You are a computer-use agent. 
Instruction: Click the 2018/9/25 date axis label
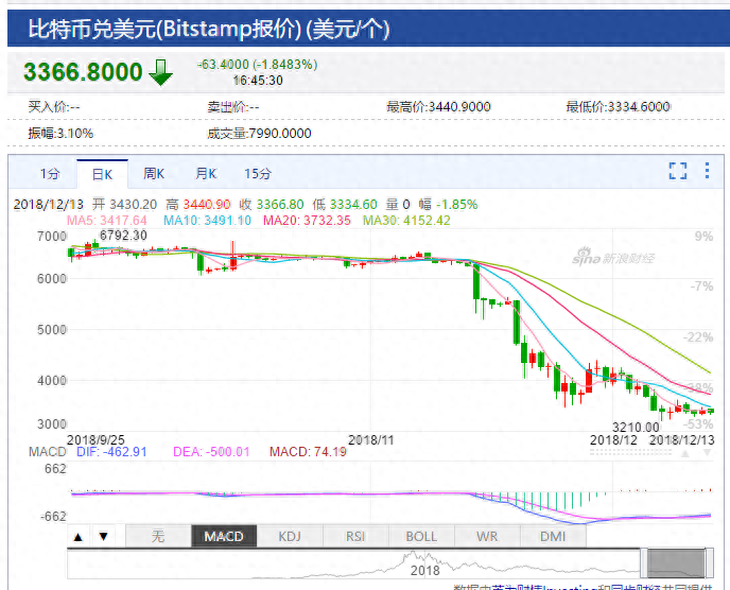pos(95,440)
